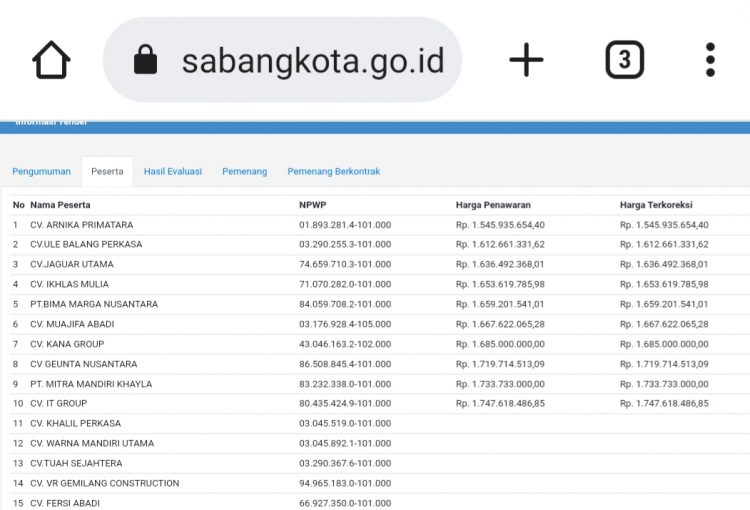Click the NPWP column header
This screenshot has width=750, height=510.
[x=312, y=205]
